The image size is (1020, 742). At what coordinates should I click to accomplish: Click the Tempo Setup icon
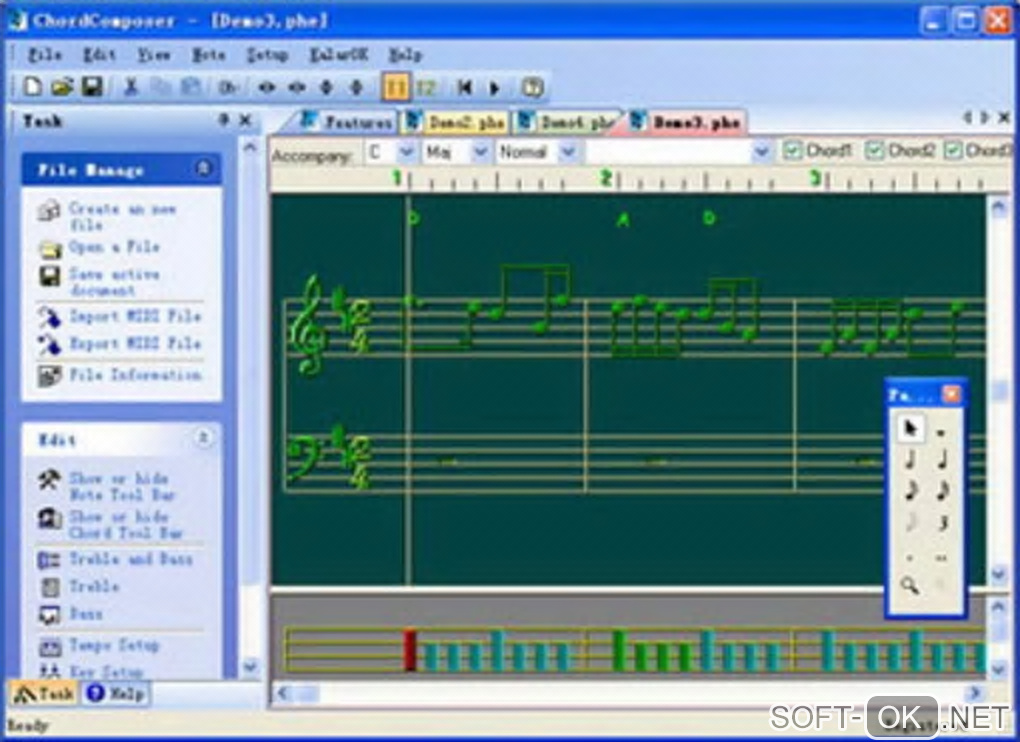(x=49, y=646)
